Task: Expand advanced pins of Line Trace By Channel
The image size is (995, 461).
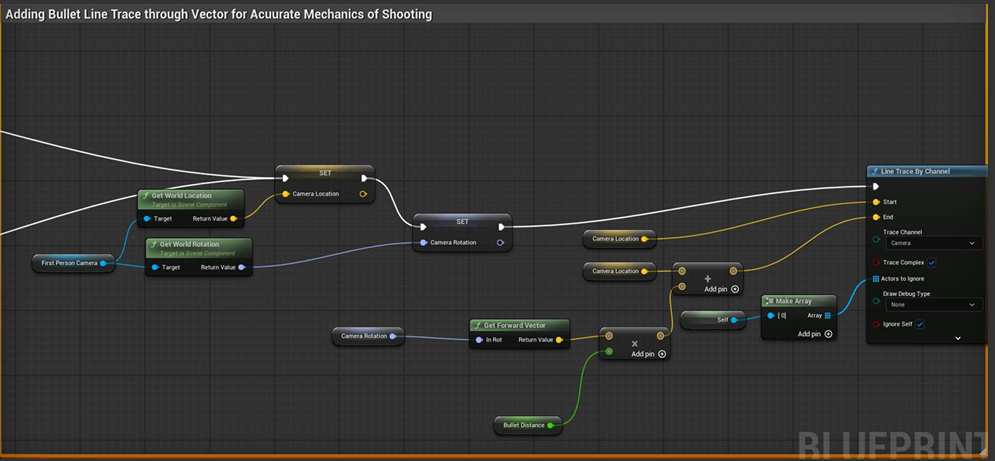Action: pos(958,338)
